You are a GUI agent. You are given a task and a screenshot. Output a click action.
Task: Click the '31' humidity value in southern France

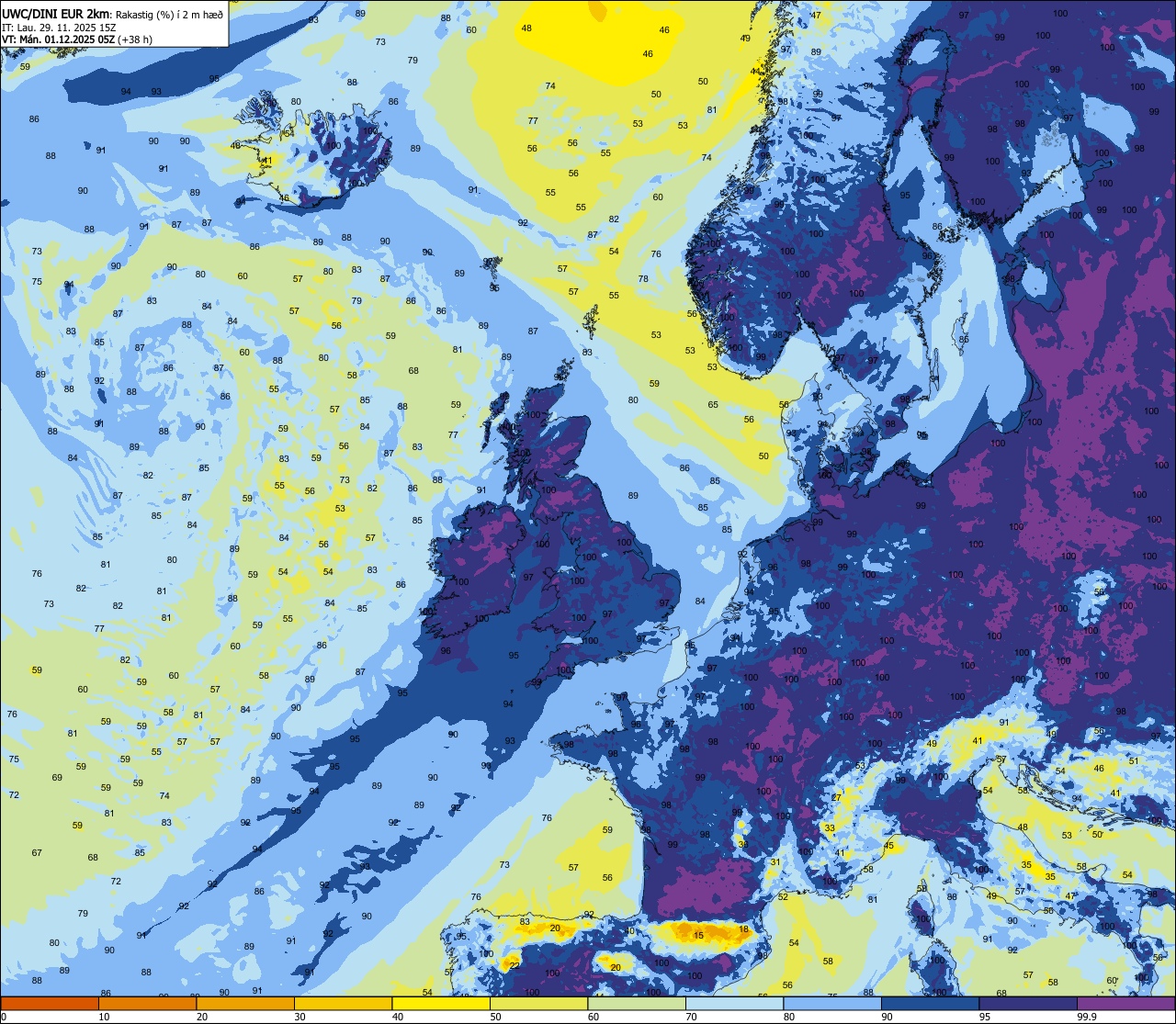click(775, 862)
